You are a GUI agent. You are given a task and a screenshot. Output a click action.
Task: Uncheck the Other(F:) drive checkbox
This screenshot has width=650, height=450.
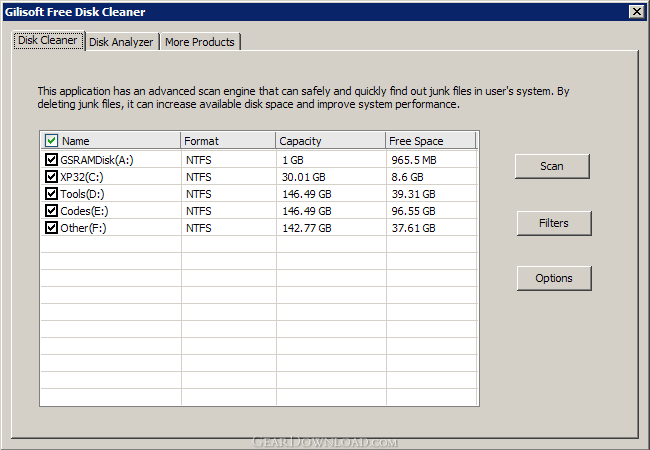point(51,227)
